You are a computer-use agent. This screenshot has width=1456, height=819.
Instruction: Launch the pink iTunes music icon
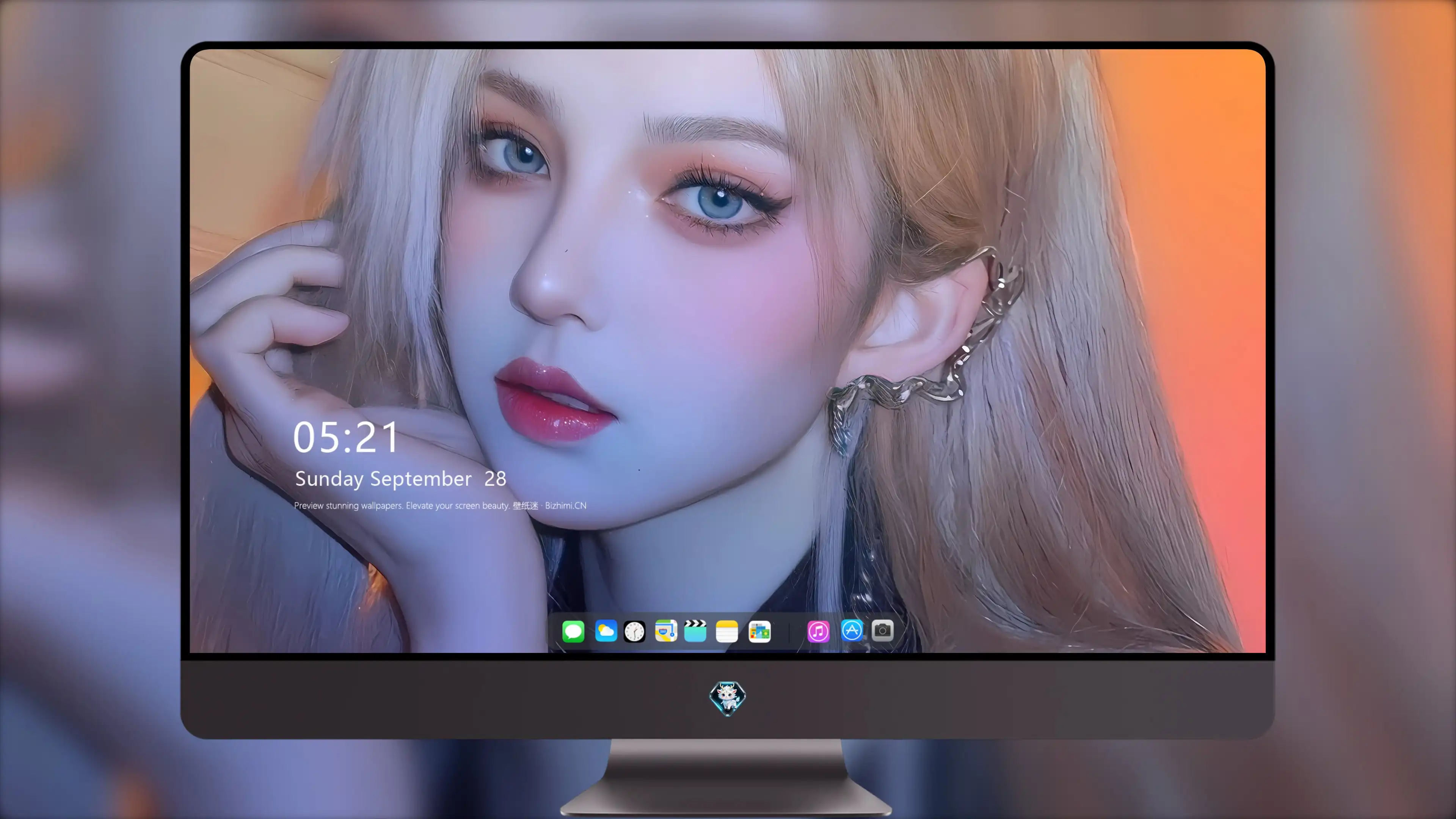pyautogui.click(x=818, y=631)
